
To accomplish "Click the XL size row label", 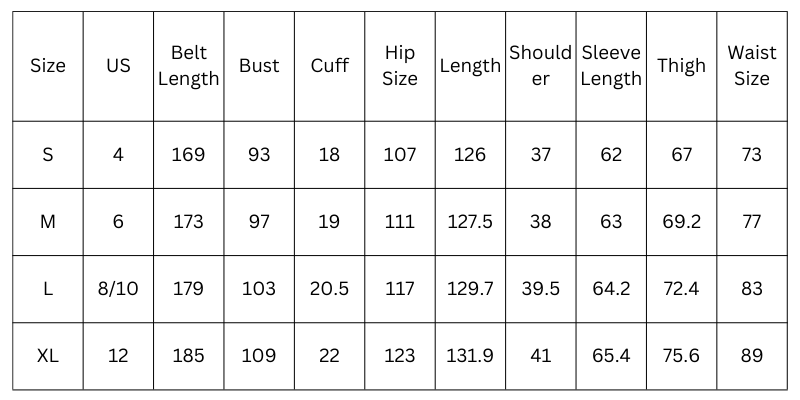I will pos(48,356).
